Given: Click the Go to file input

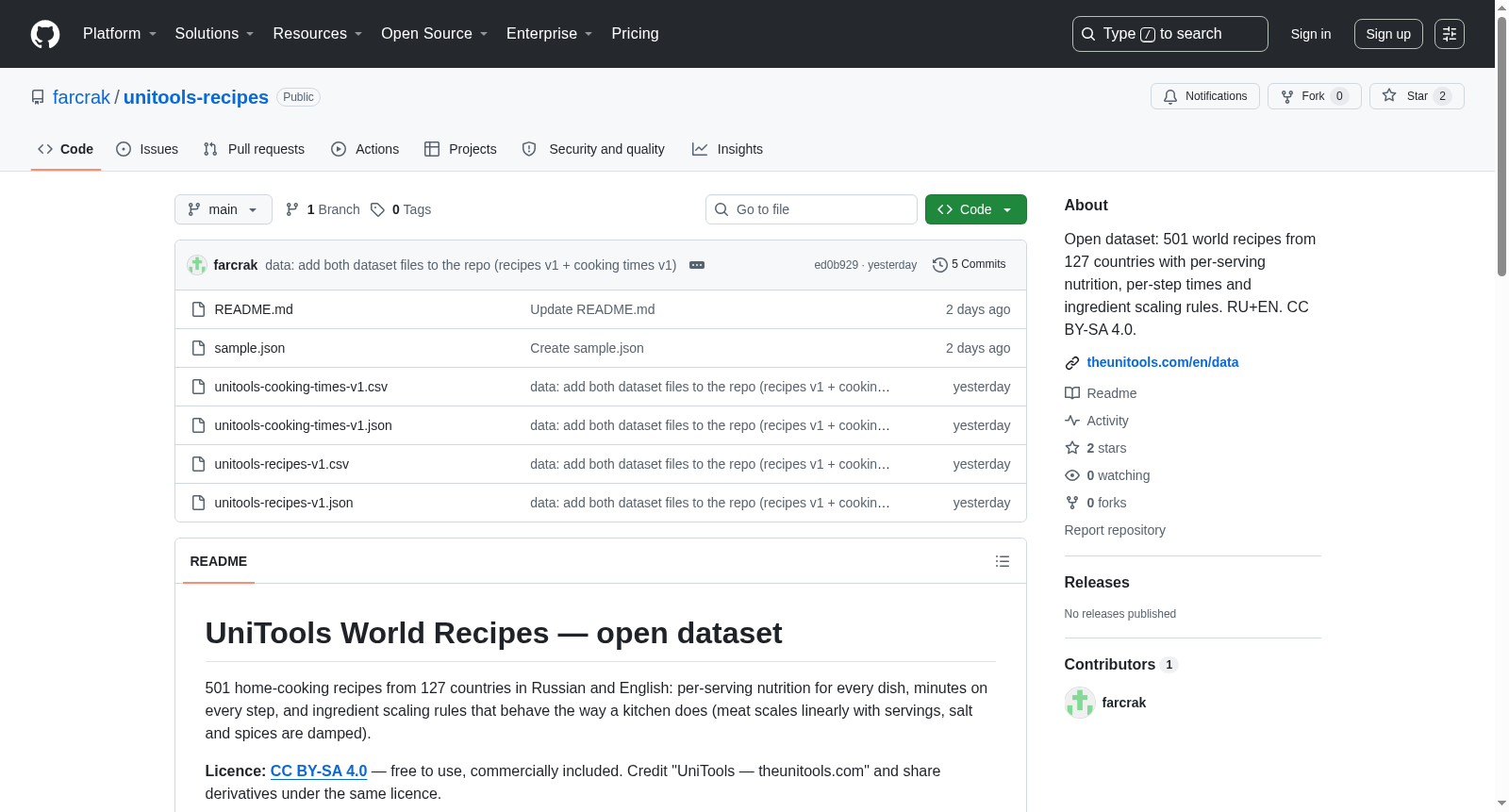Looking at the screenshot, I should click(x=811, y=209).
